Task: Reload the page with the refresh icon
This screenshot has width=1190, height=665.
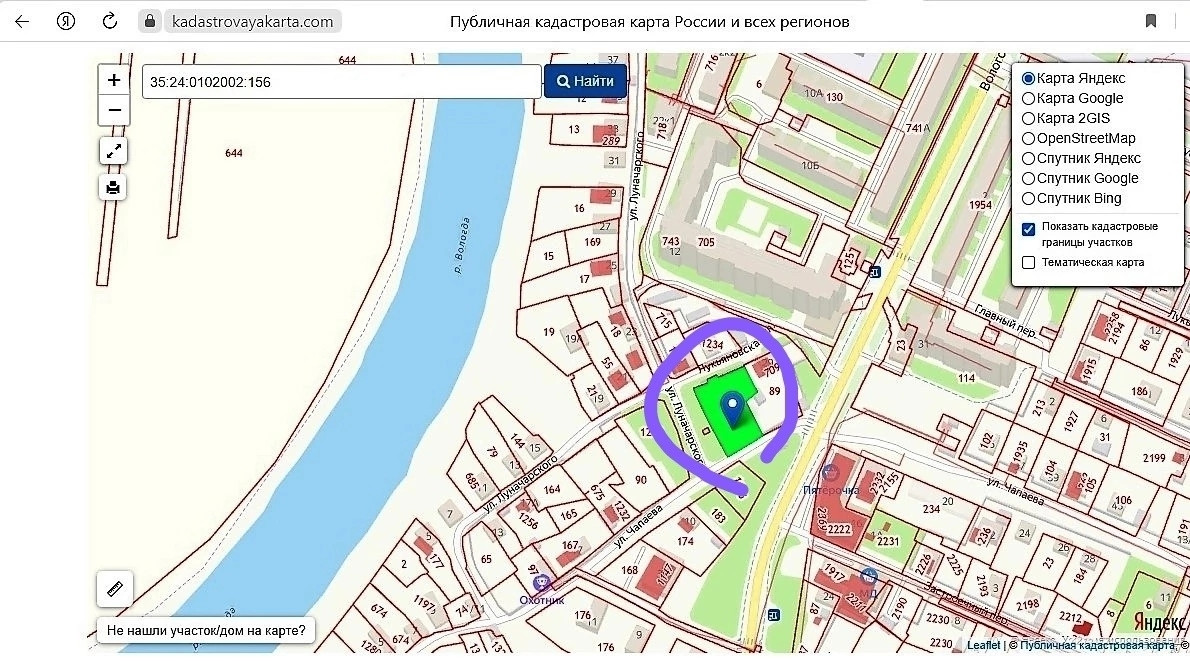Action: 110,21
